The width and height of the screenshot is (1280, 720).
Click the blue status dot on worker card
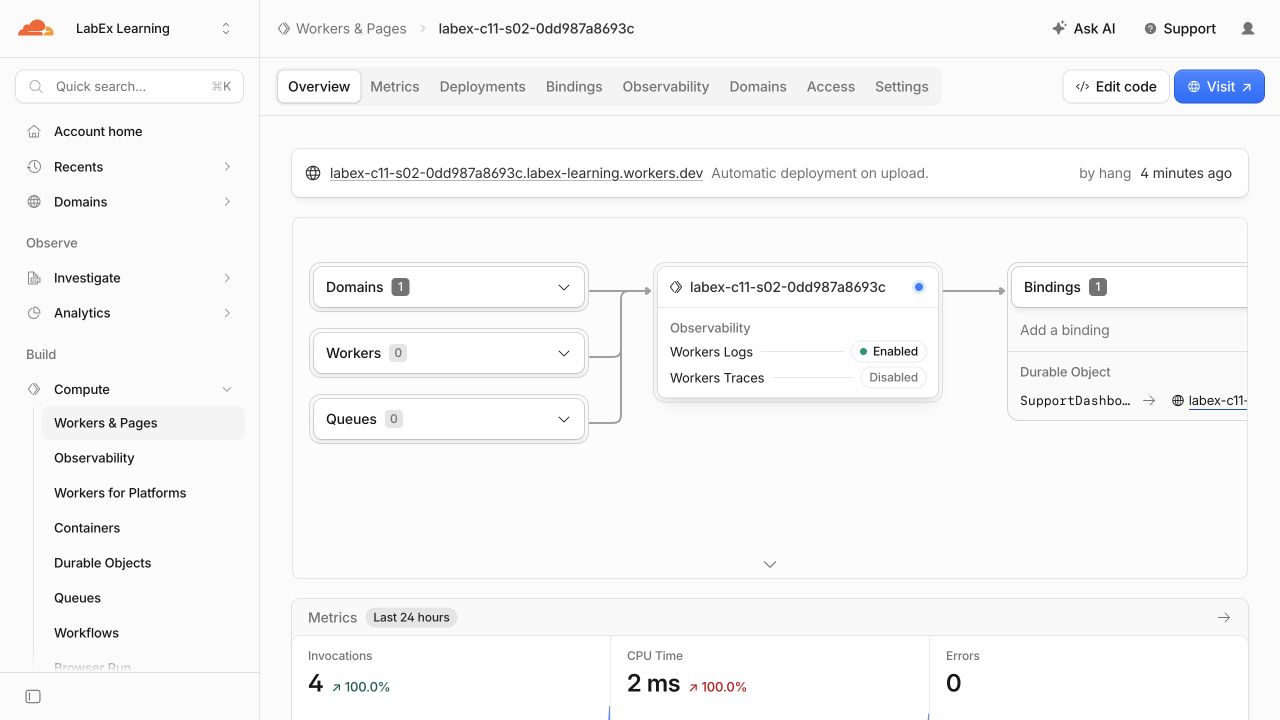[x=919, y=287]
